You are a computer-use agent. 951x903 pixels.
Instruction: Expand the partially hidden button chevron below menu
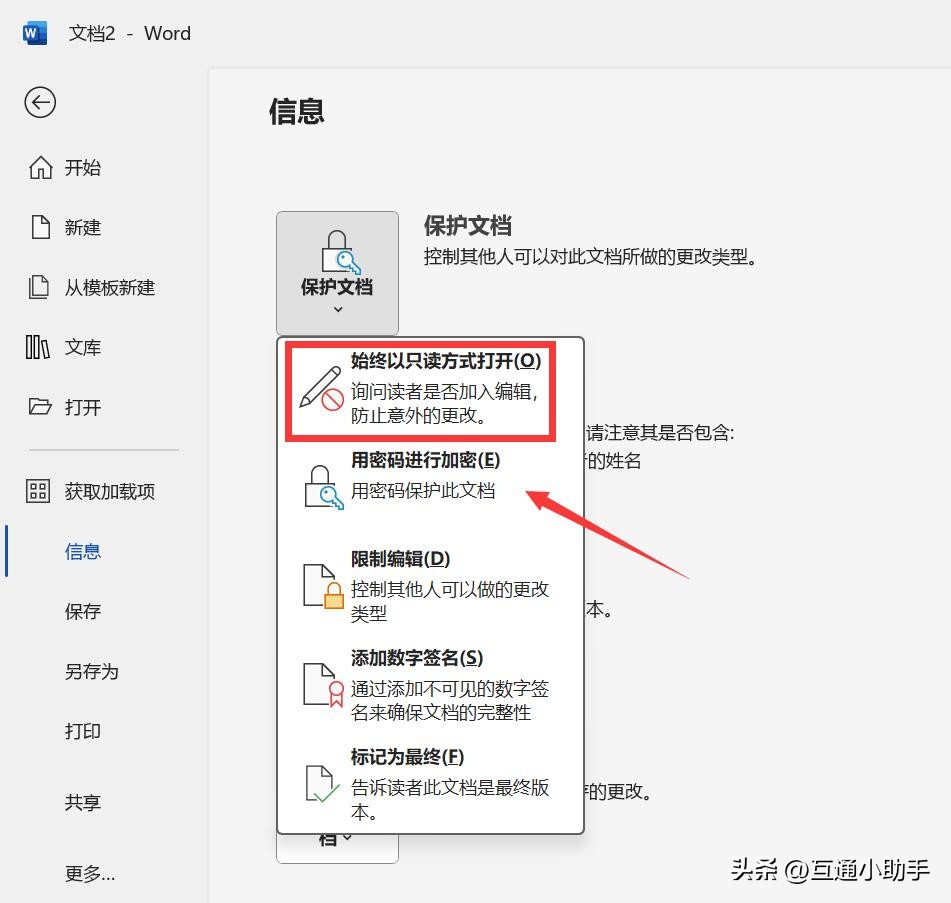(x=347, y=838)
